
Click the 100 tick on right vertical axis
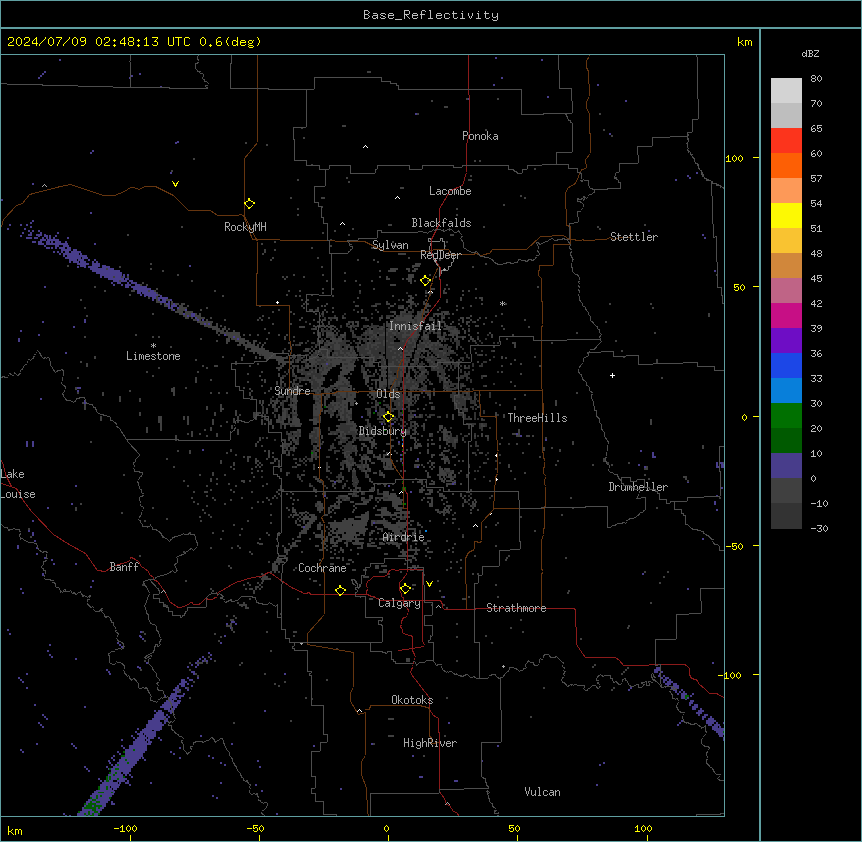coord(734,158)
